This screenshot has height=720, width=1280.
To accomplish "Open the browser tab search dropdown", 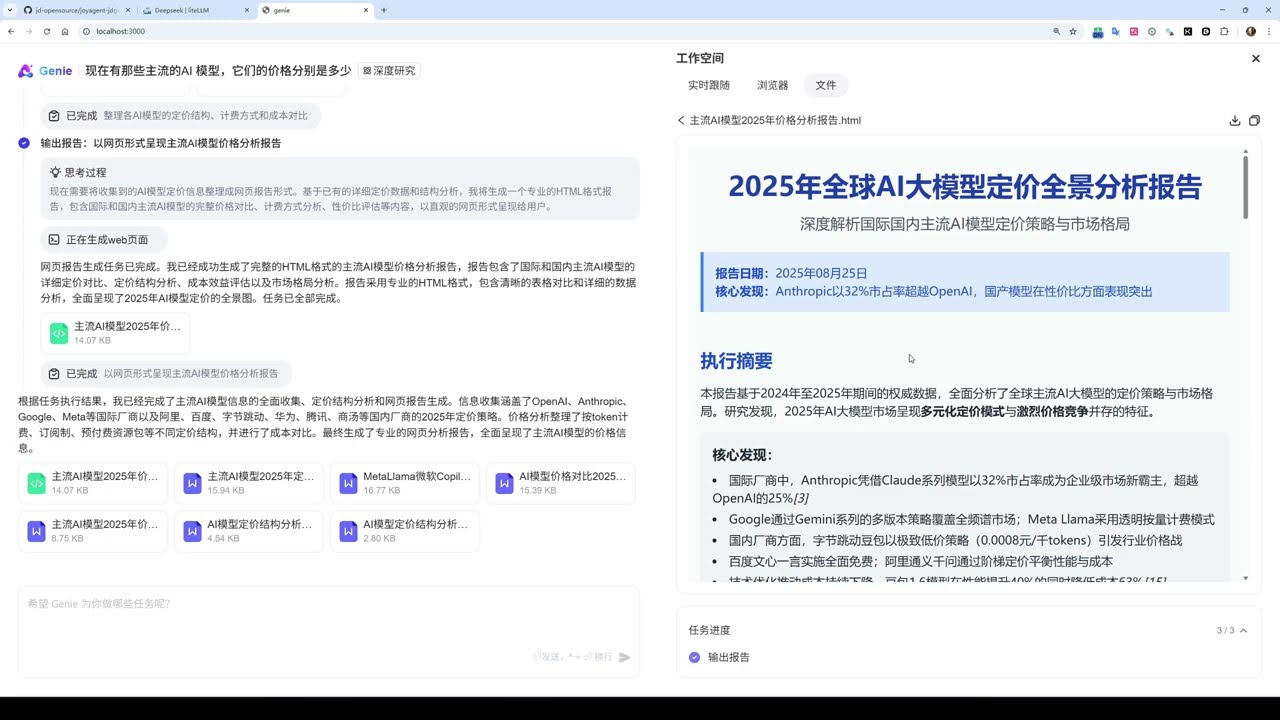I will coord(9,10).
